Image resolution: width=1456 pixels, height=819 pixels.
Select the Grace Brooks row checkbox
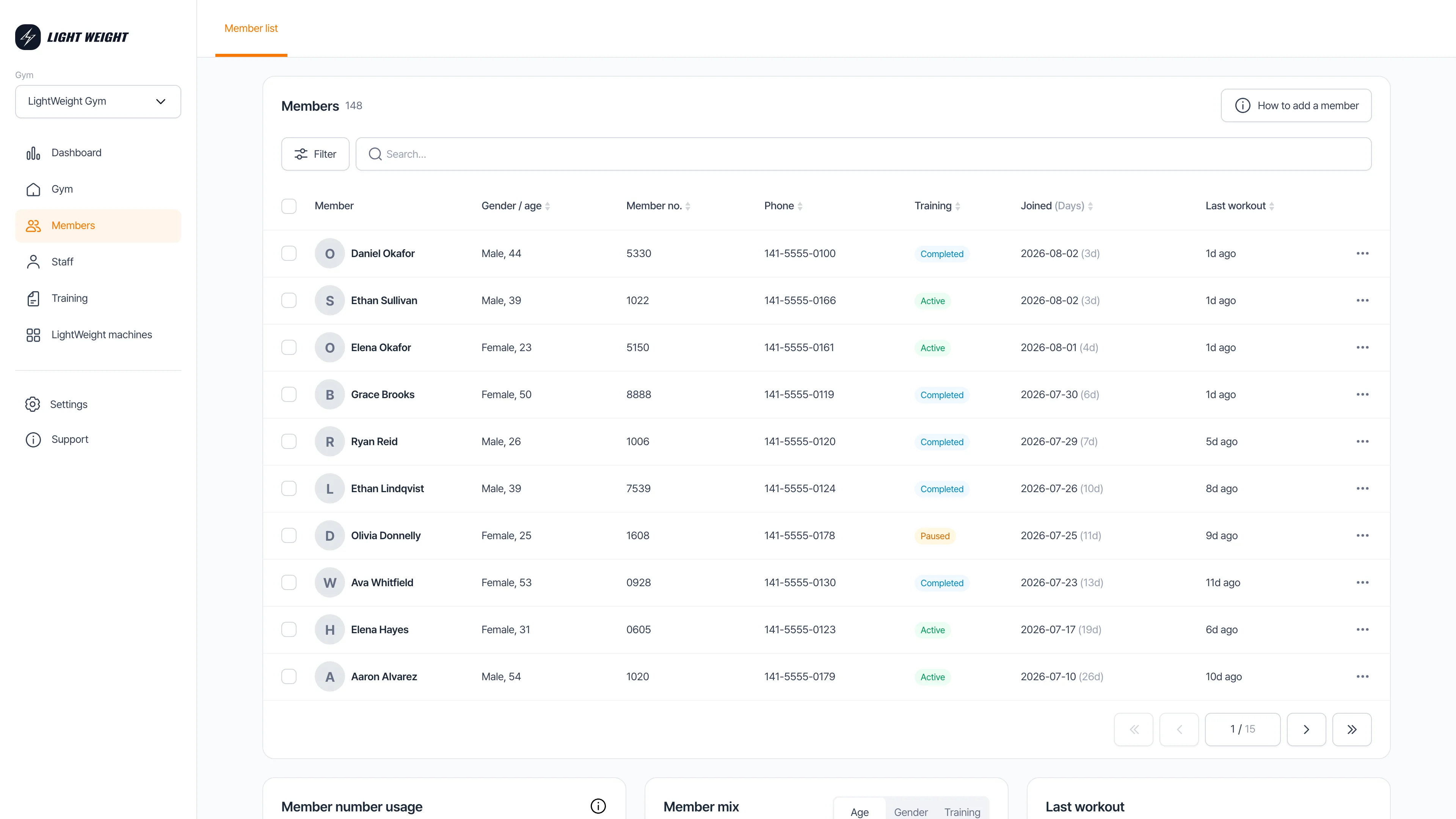289,394
